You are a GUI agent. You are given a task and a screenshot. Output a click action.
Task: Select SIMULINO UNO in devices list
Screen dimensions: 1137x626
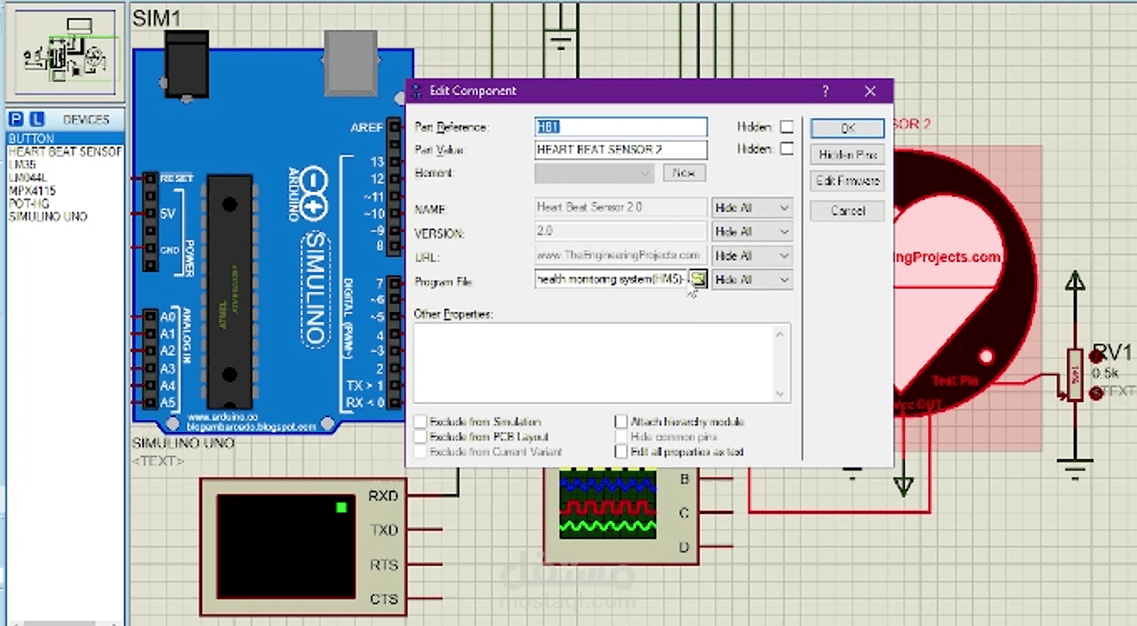(48, 217)
